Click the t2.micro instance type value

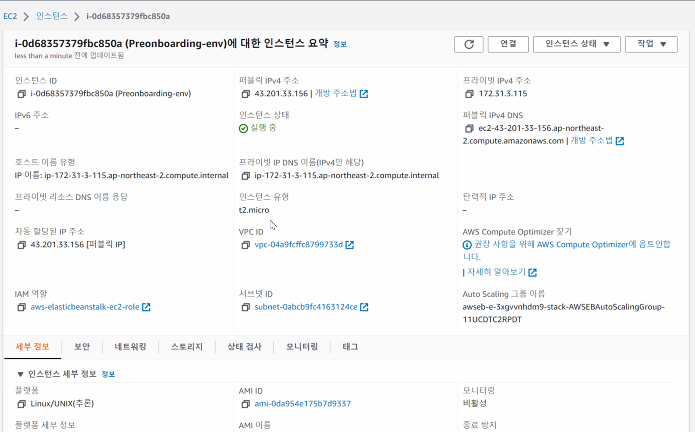coord(254,210)
